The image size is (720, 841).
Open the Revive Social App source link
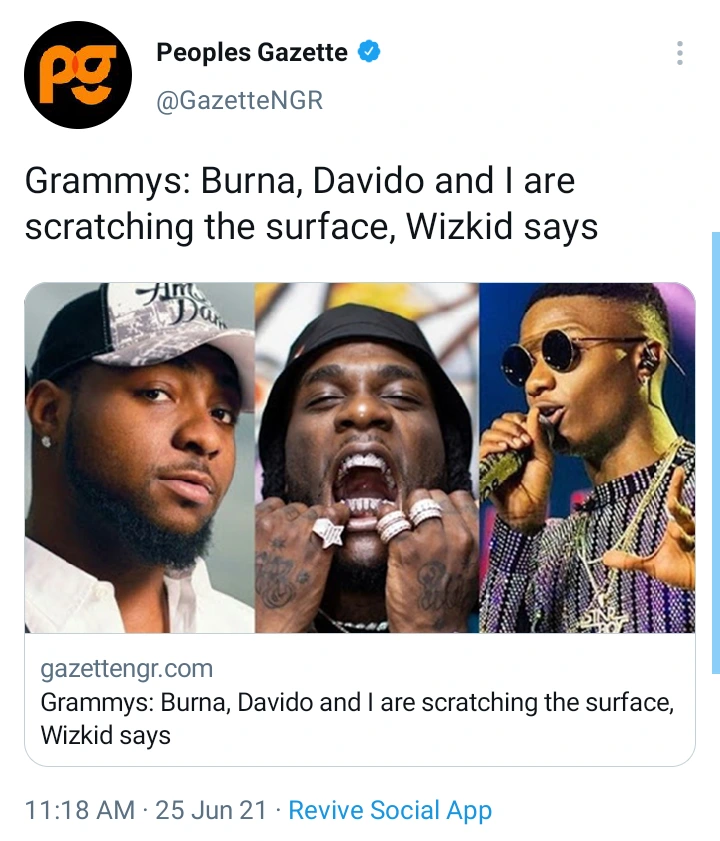click(390, 810)
